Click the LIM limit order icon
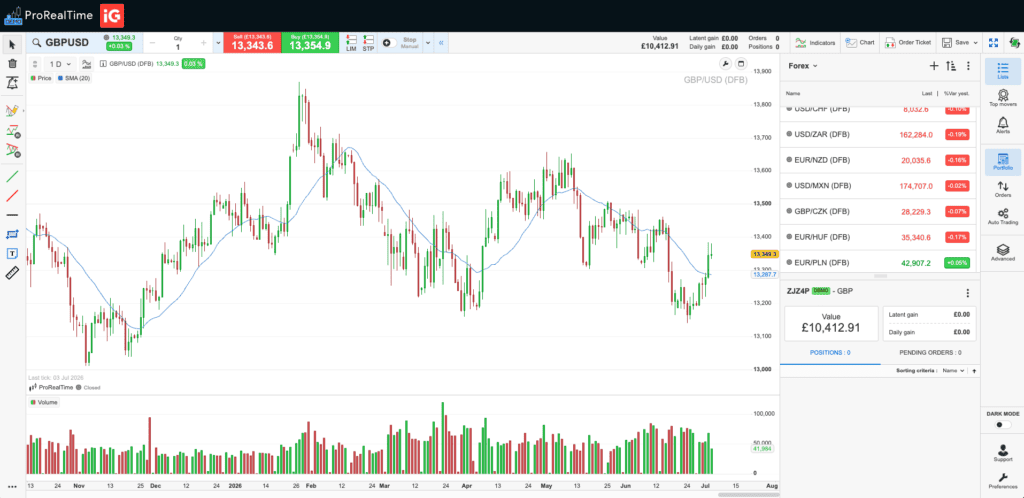 click(351, 43)
